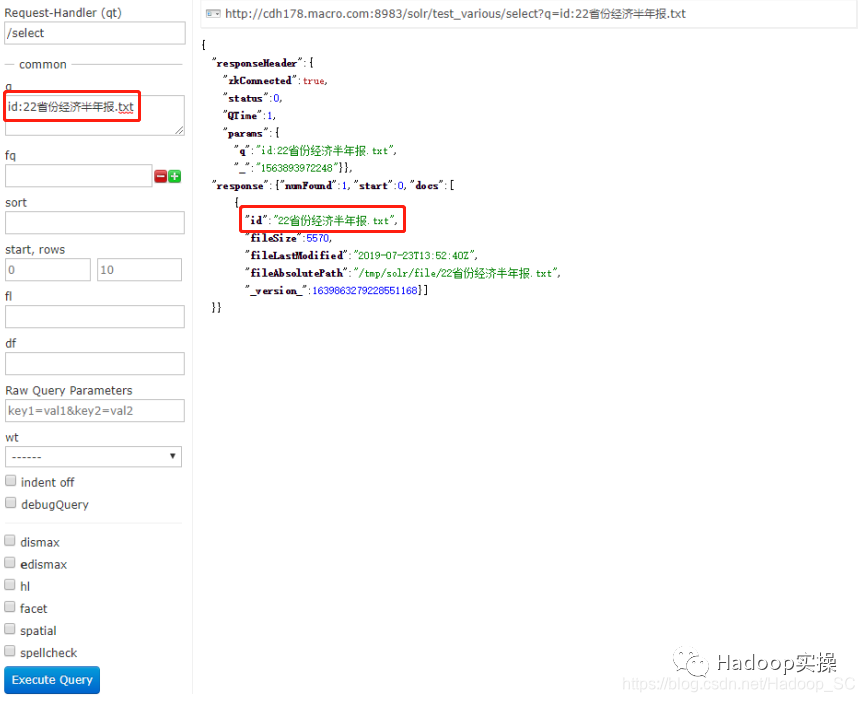Focus the df default field input
Image resolution: width=864 pixels, height=702 pixels.
pyautogui.click(x=95, y=364)
